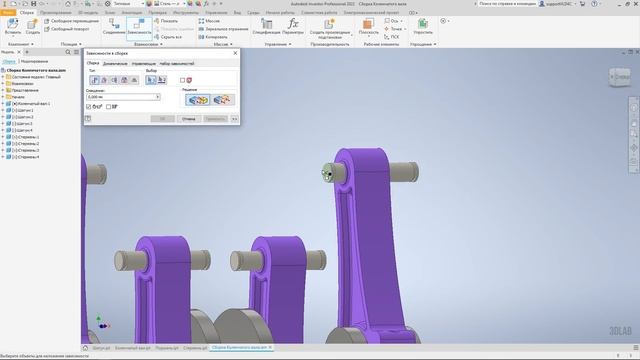Open the Сборка ribbon tab
This screenshot has width=640, height=360.
click(x=27, y=13)
